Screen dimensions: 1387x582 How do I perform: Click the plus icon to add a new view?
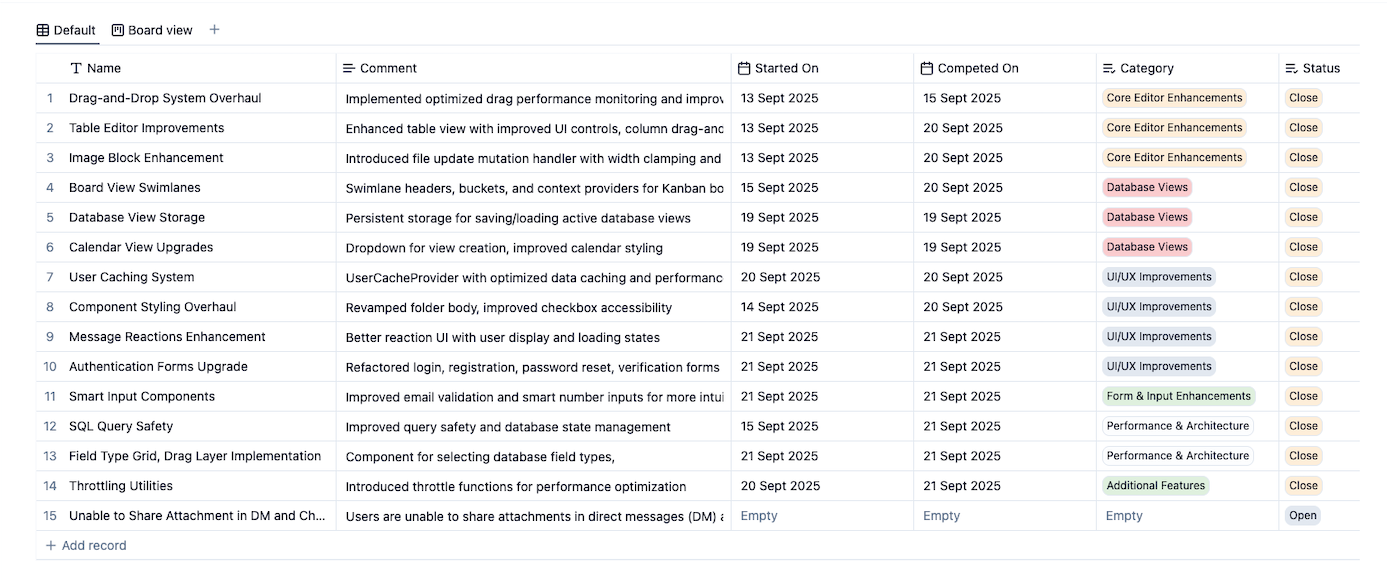tap(214, 30)
